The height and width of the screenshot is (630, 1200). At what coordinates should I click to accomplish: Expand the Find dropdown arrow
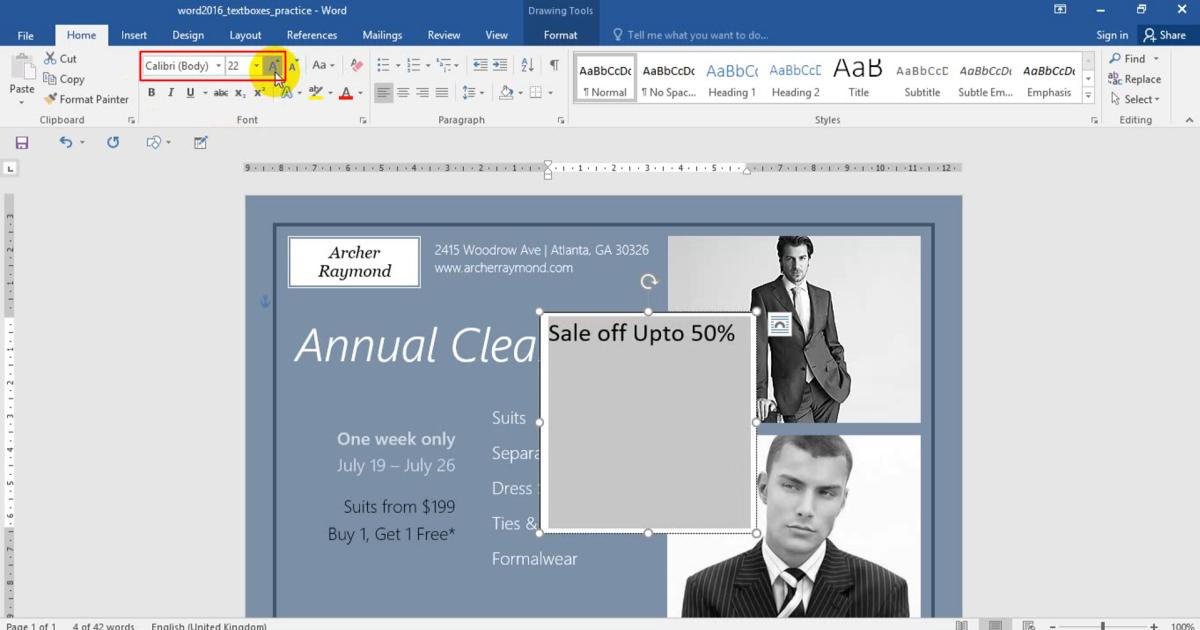(1156, 59)
